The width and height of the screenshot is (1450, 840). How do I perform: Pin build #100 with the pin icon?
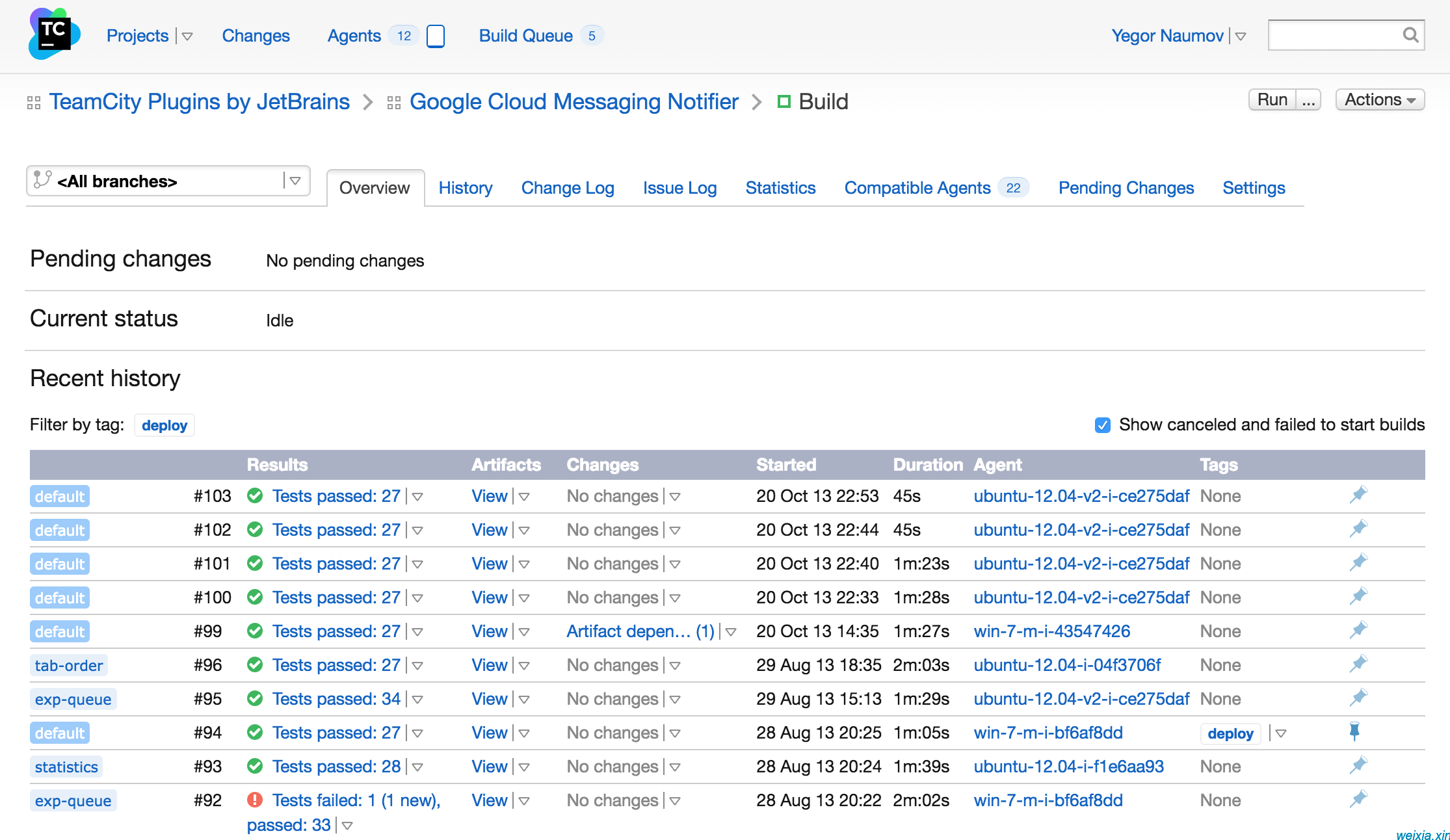click(1358, 597)
